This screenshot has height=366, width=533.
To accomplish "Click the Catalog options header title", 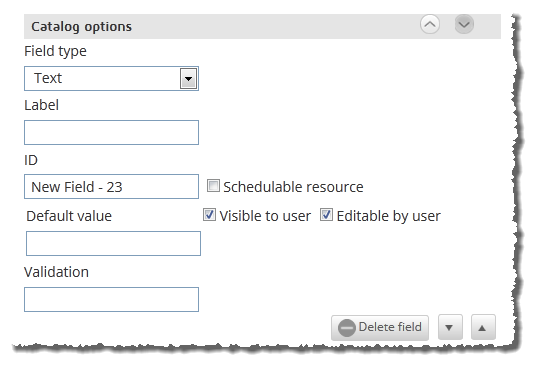I will click(x=81, y=27).
